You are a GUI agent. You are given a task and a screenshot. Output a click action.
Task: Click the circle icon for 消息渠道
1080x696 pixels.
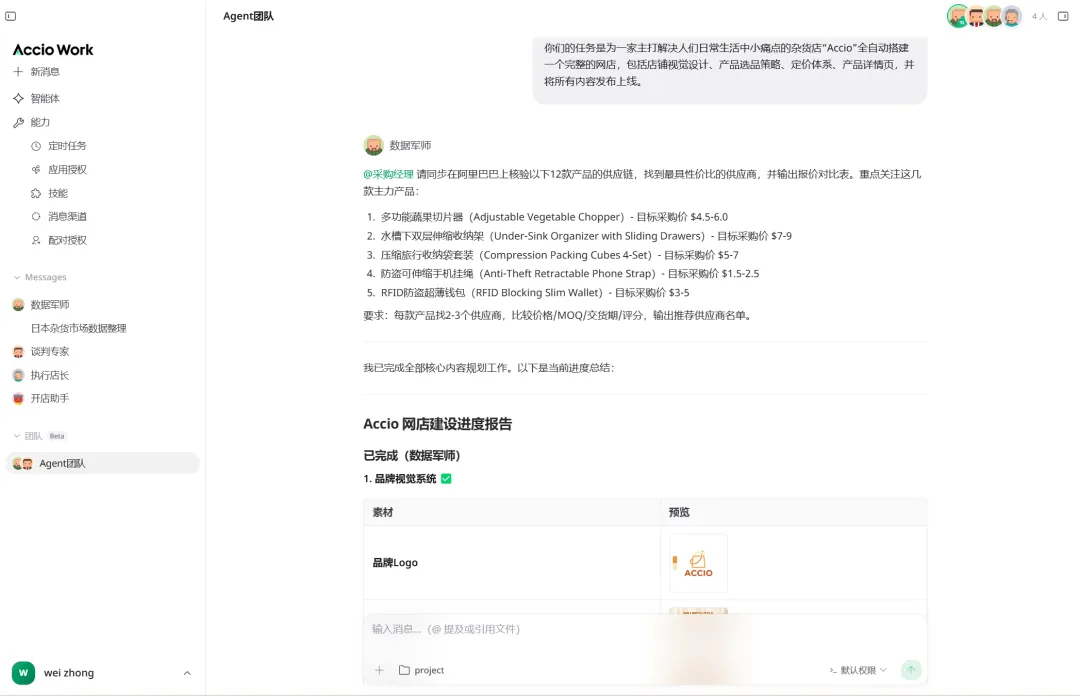pos(36,216)
